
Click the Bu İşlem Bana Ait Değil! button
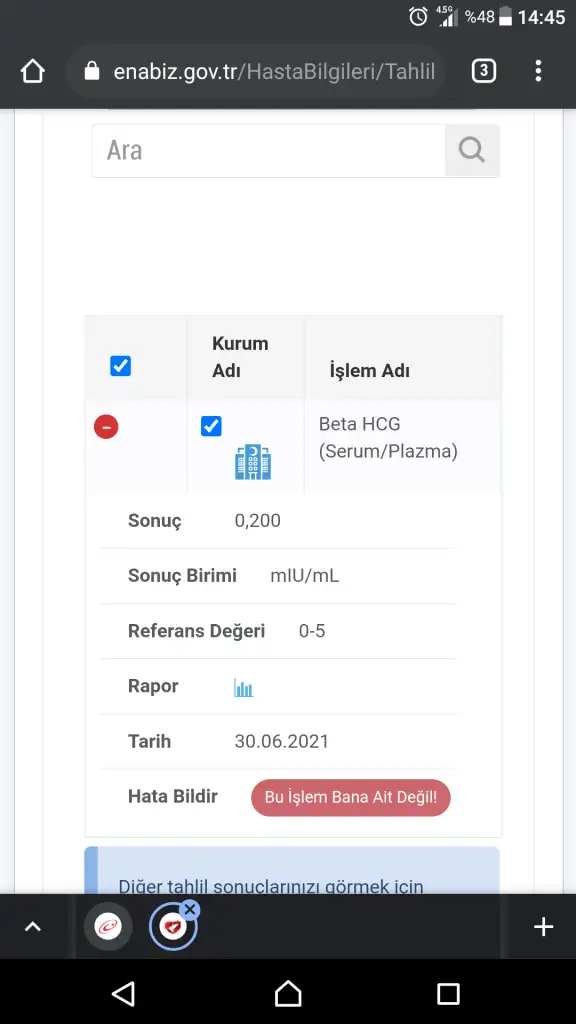coord(351,797)
